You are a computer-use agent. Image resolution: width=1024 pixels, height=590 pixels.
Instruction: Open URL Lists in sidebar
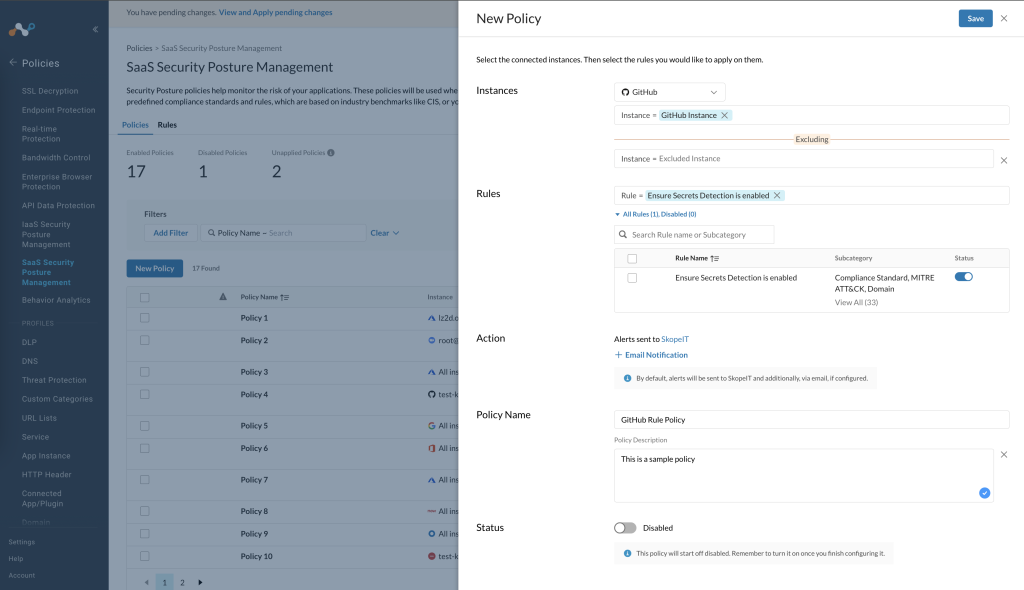click(39, 418)
